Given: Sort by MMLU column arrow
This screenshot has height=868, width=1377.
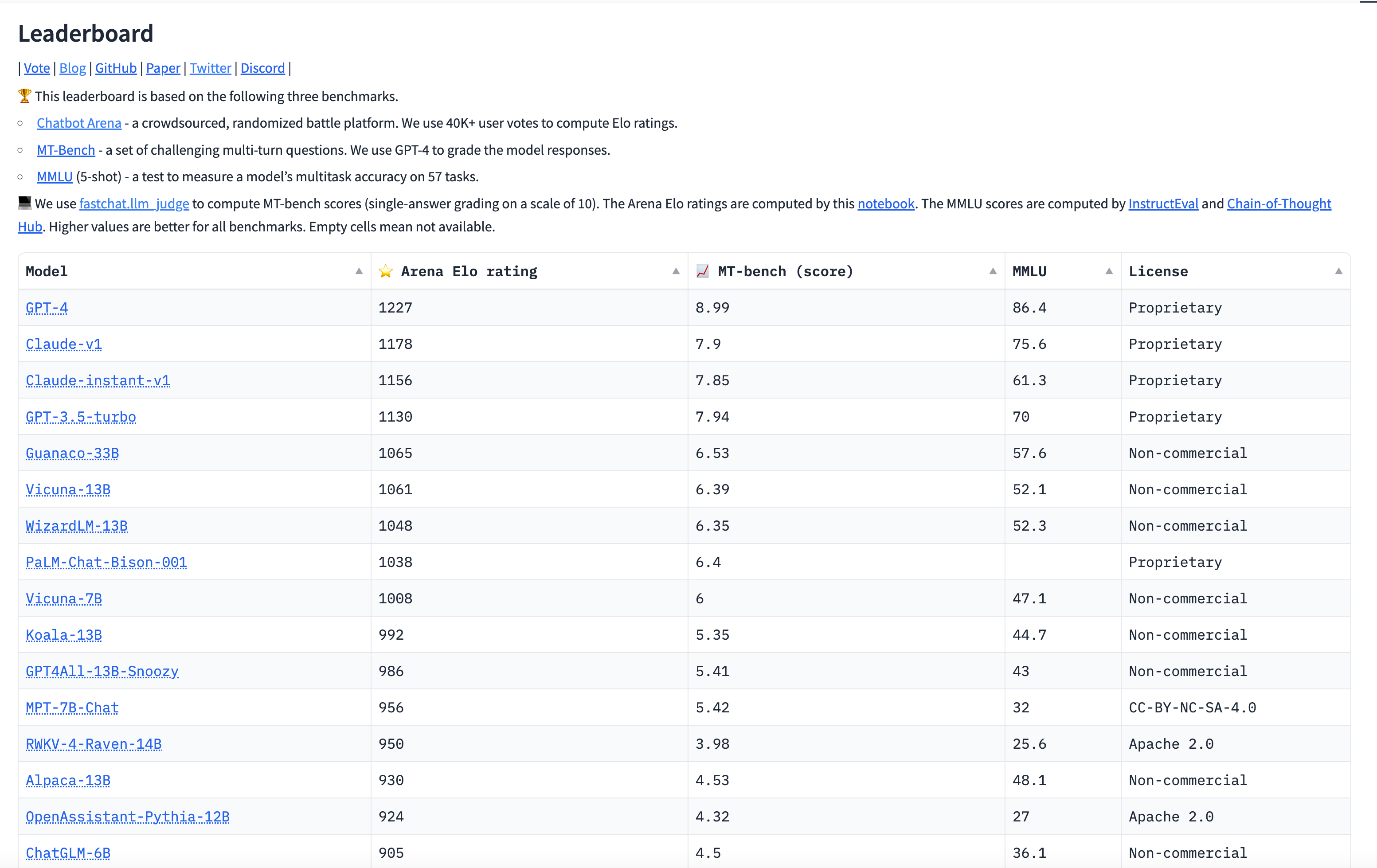Looking at the screenshot, I should coord(1109,271).
